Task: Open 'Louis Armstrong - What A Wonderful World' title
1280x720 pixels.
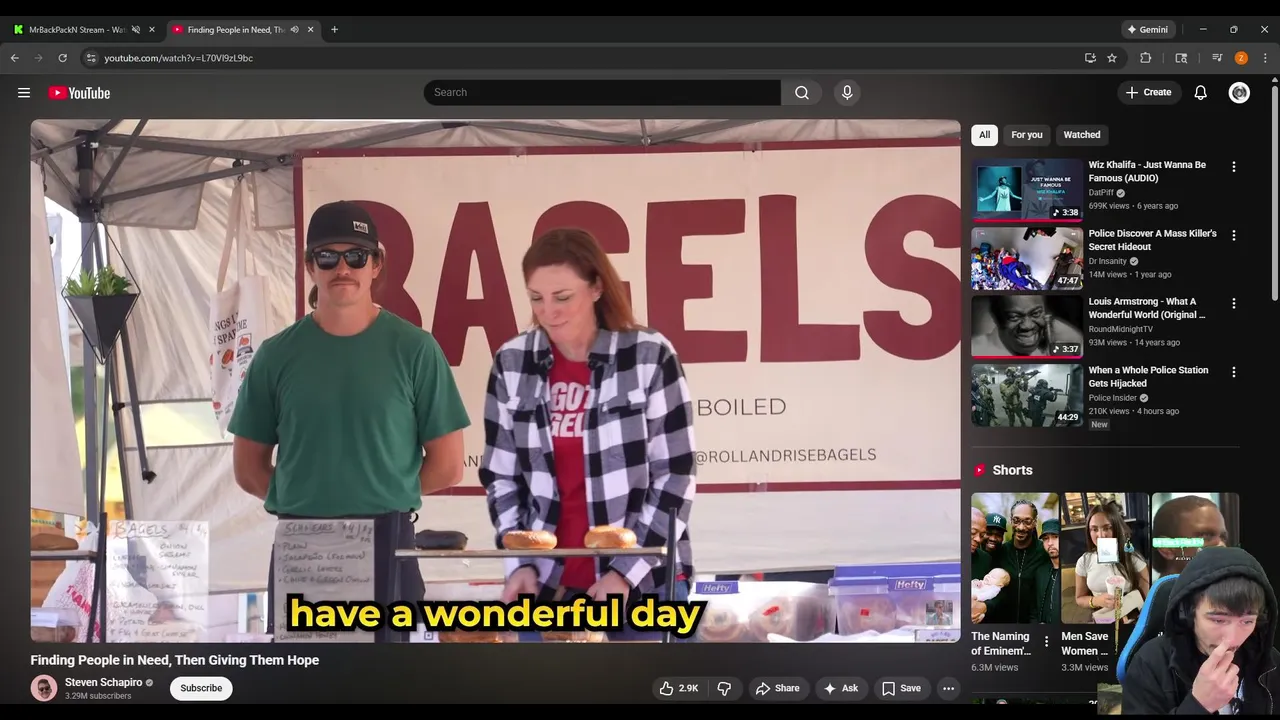Action: coord(1147,308)
